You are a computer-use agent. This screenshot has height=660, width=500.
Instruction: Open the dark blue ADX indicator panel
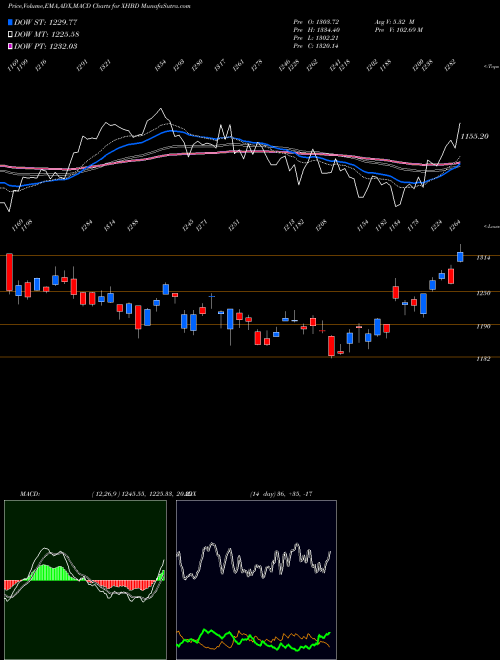(256, 580)
